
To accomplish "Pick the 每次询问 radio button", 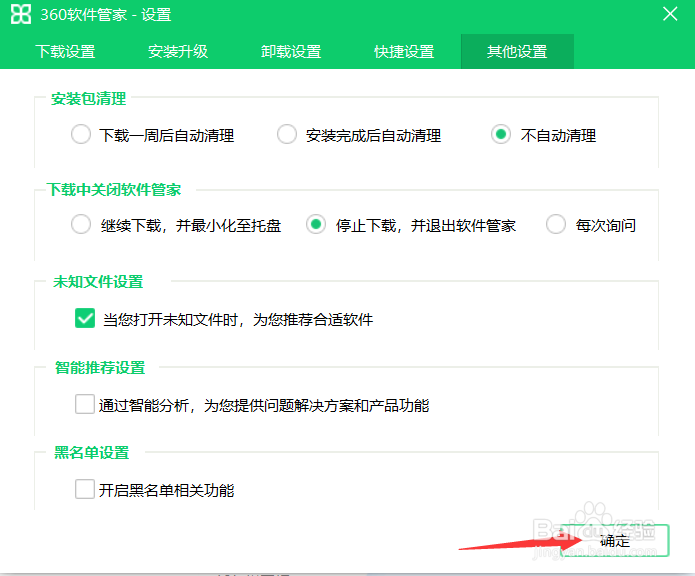I will tap(556, 224).
